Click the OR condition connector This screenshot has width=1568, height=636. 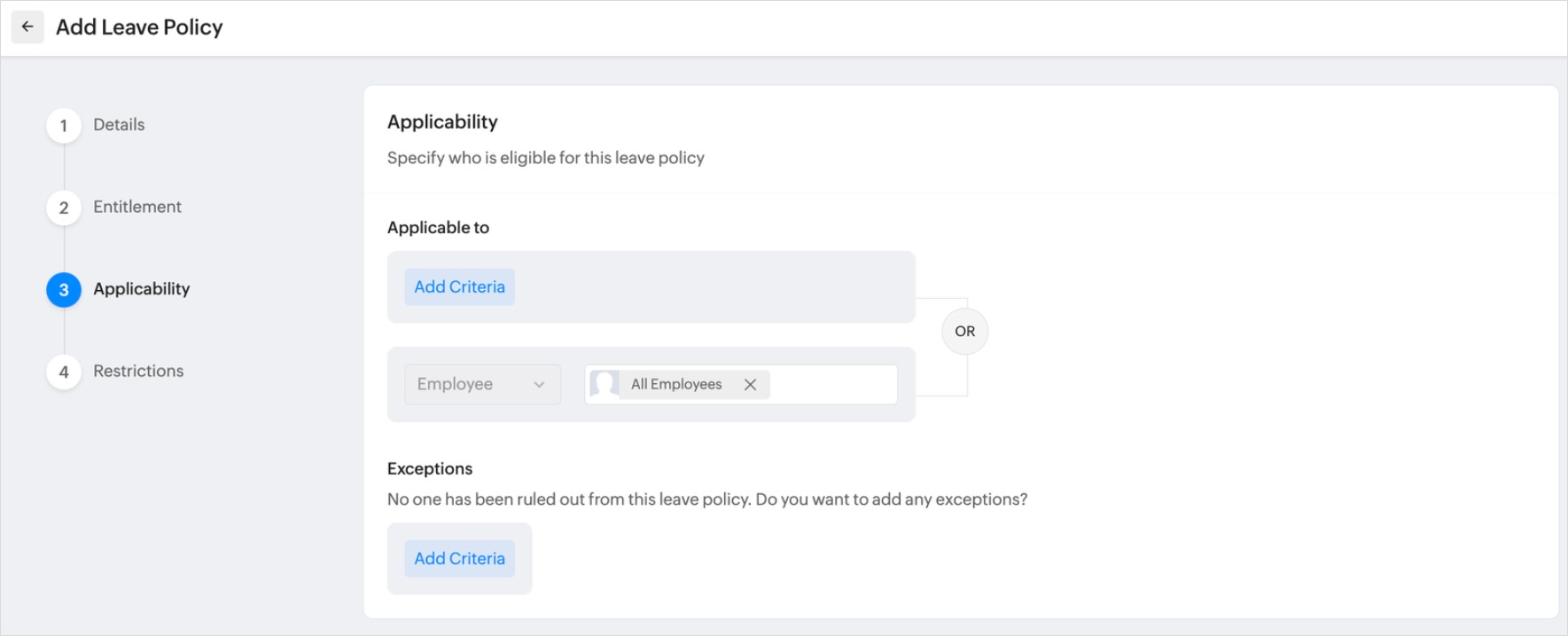click(964, 332)
